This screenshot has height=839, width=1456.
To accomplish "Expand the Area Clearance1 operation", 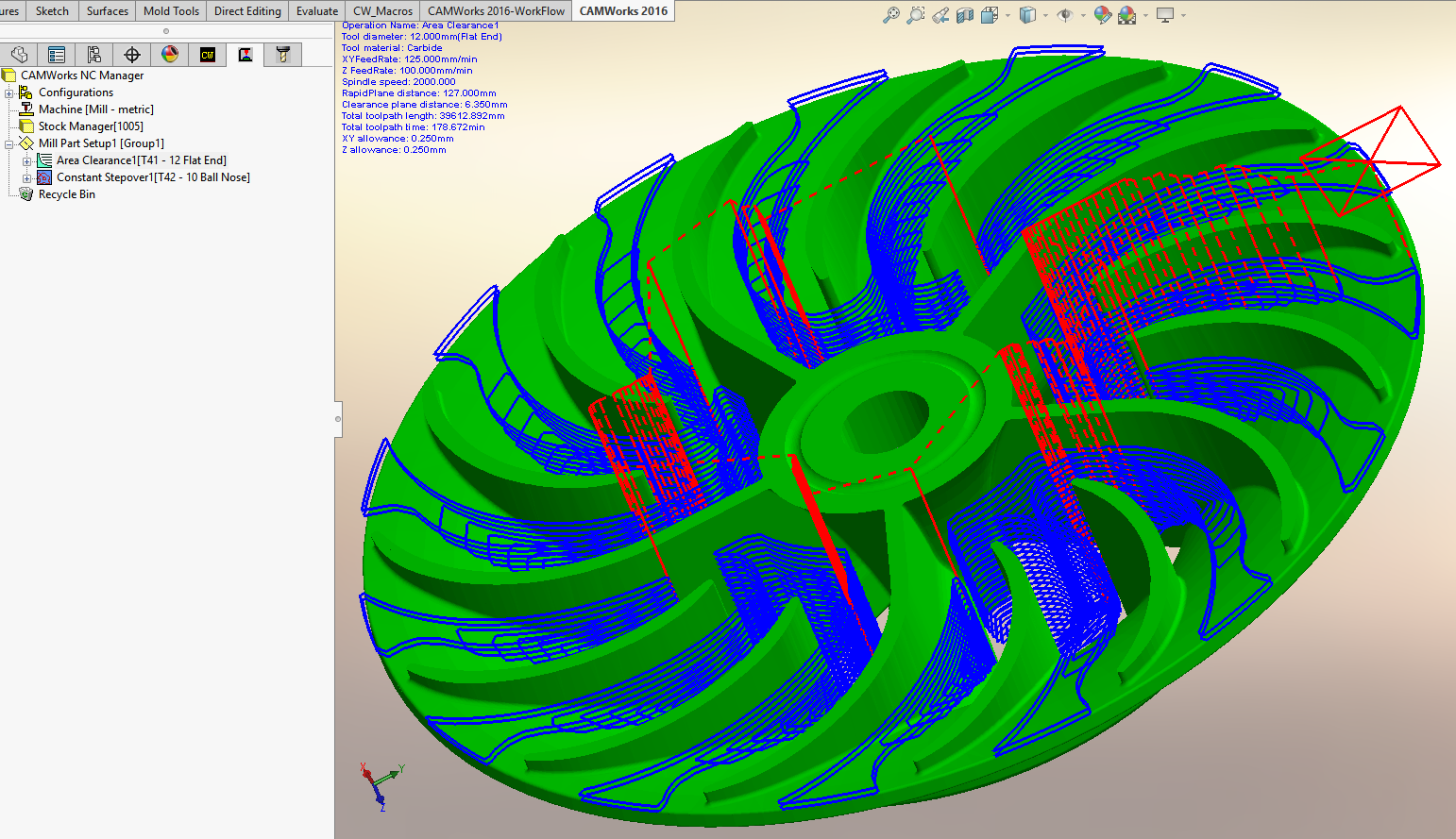I will click(x=27, y=161).
